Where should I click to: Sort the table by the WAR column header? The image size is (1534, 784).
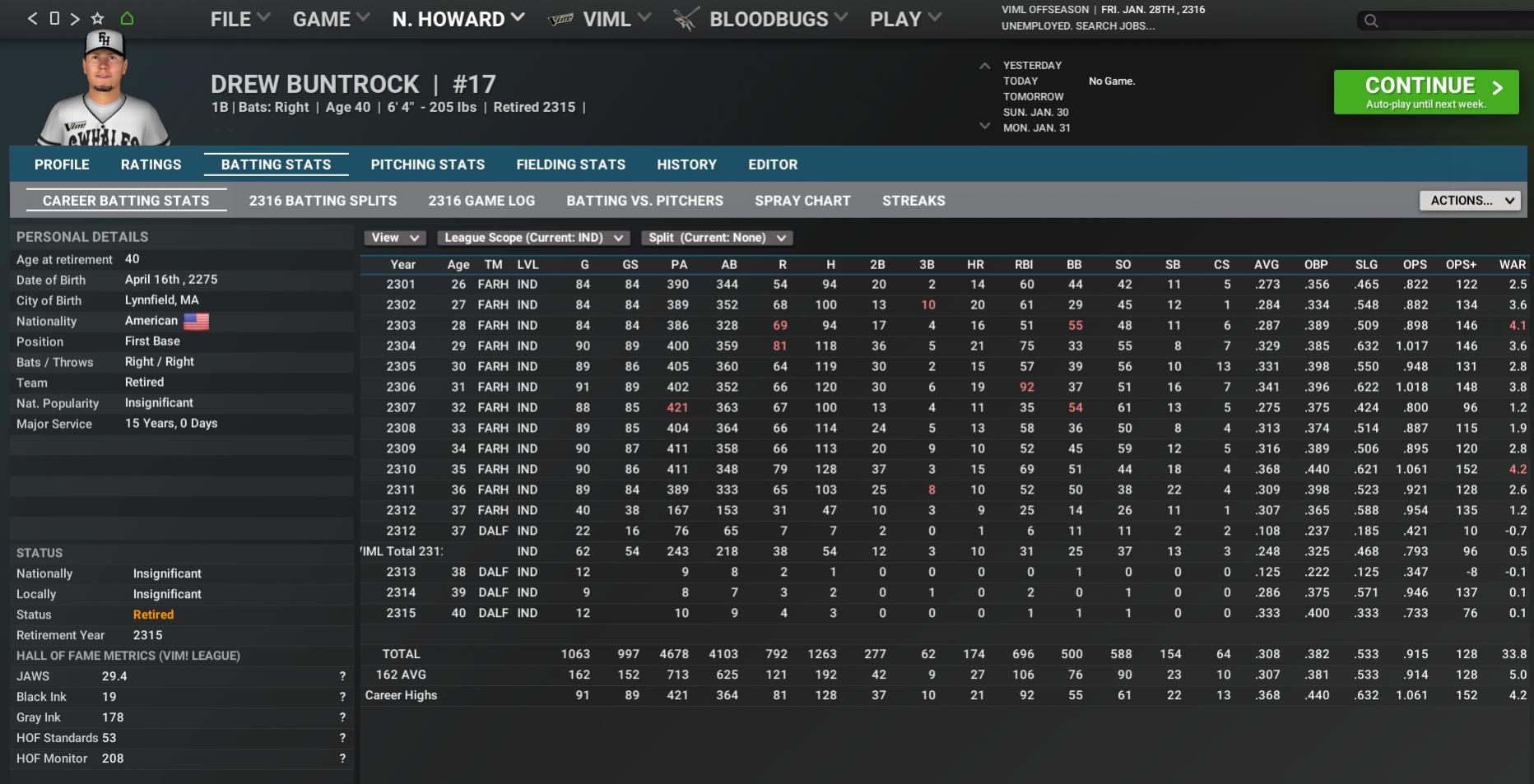click(x=1513, y=265)
